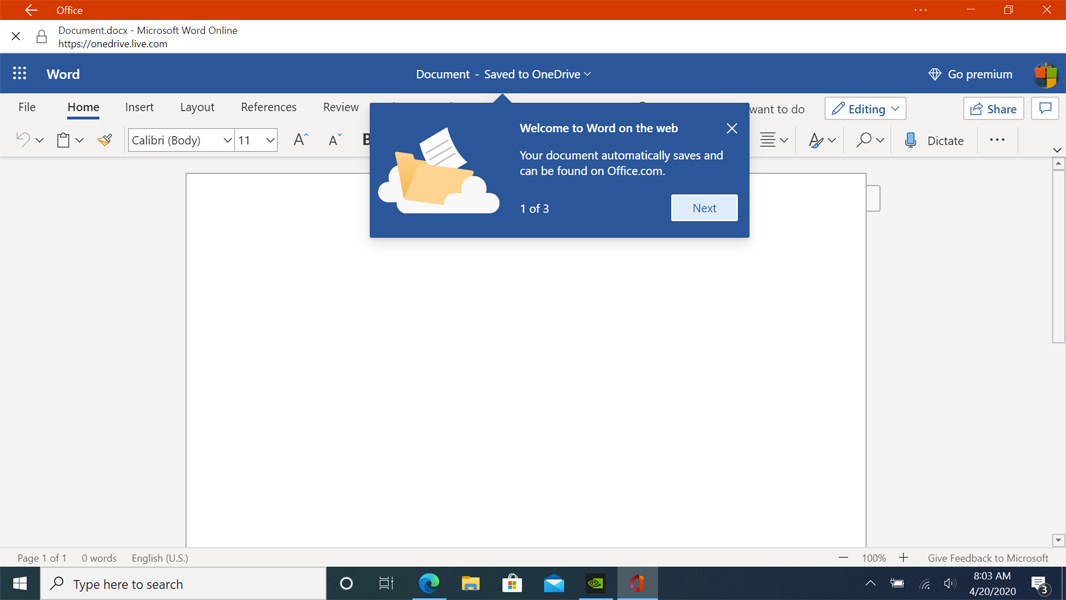Click the Format Painter icon
The width and height of the screenshot is (1066, 600).
[105, 141]
